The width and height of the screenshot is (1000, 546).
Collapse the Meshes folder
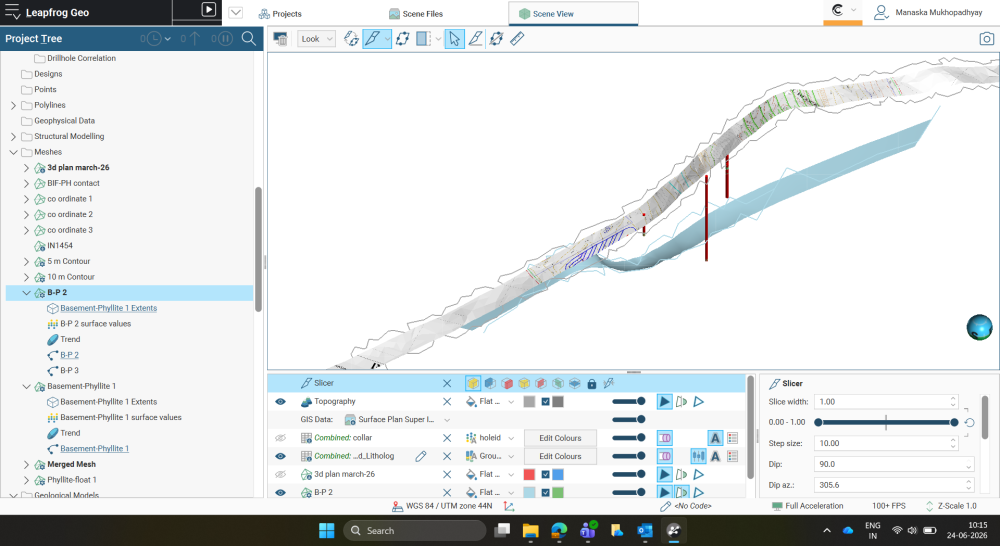(x=13, y=152)
